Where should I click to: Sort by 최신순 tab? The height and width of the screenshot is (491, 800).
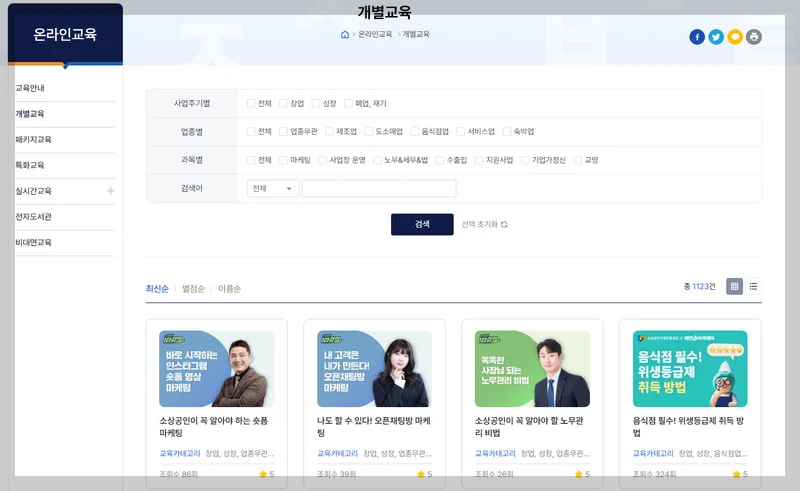157,289
